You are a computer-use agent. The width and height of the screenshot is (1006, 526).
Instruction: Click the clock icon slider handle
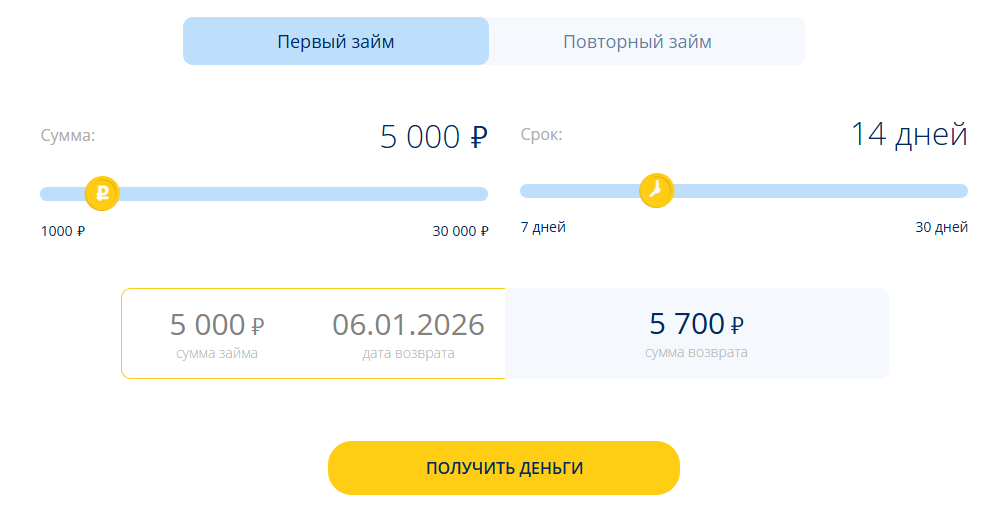[656, 190]
